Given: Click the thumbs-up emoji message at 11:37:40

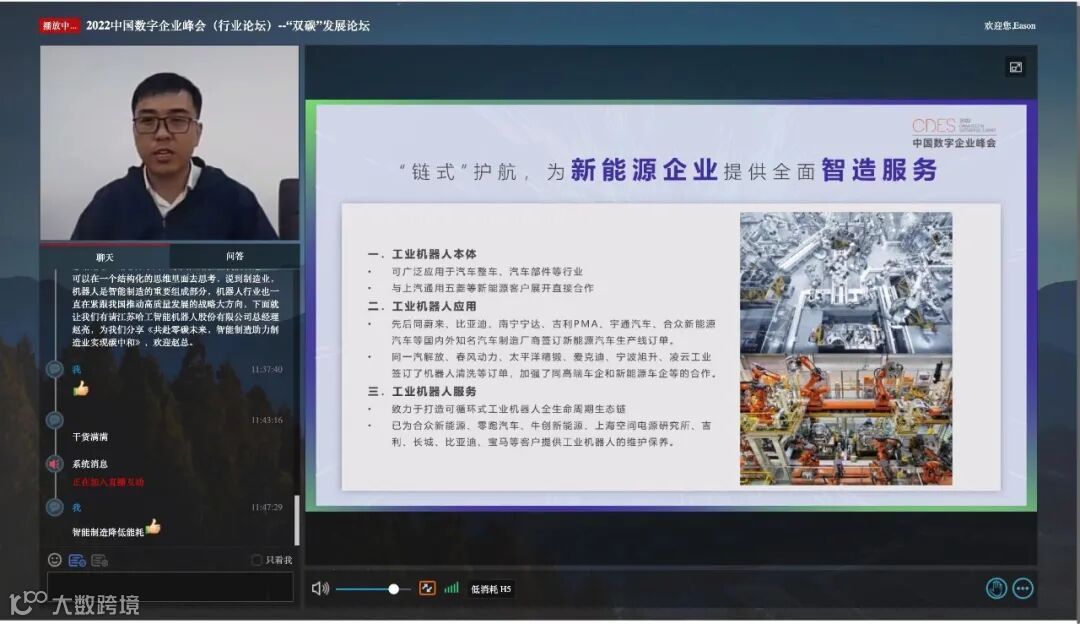Looking at the screenshot, I should click(81, 389).
